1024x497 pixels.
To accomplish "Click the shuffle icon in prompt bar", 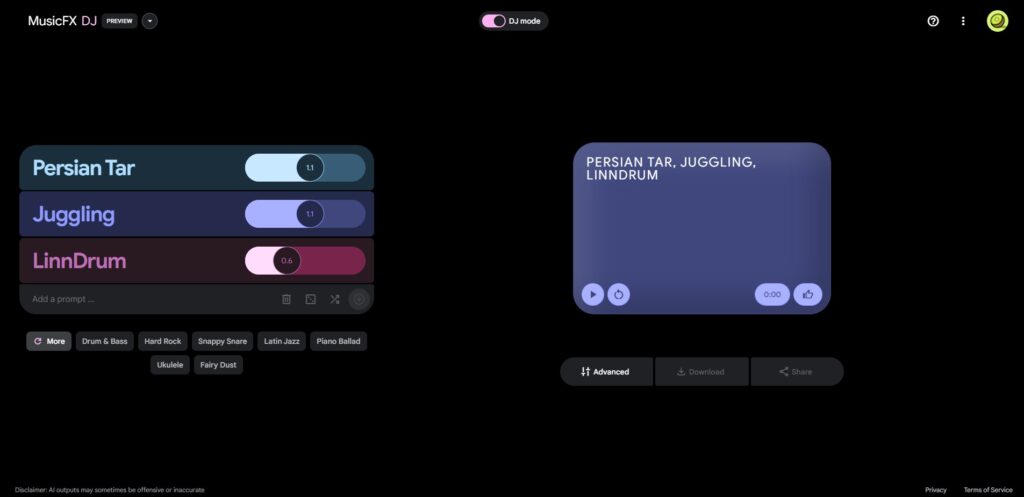I will [x=334, y=299].
